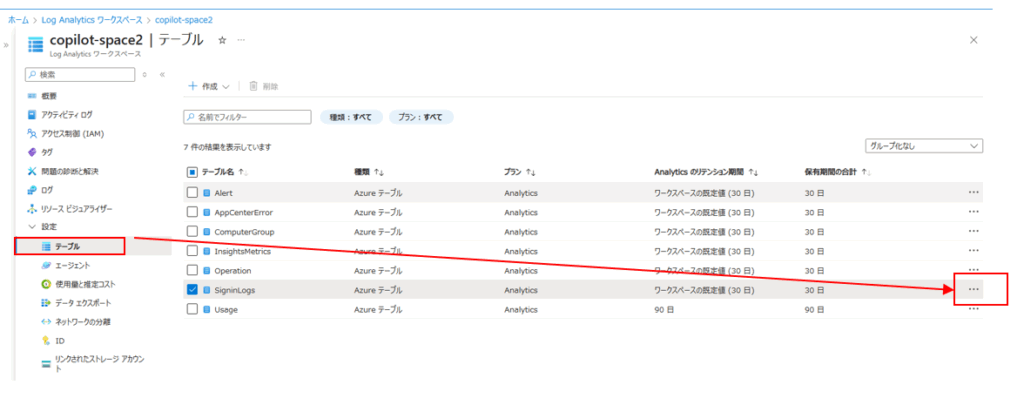Favorite the workspace with the star icon

pos(222,40)
